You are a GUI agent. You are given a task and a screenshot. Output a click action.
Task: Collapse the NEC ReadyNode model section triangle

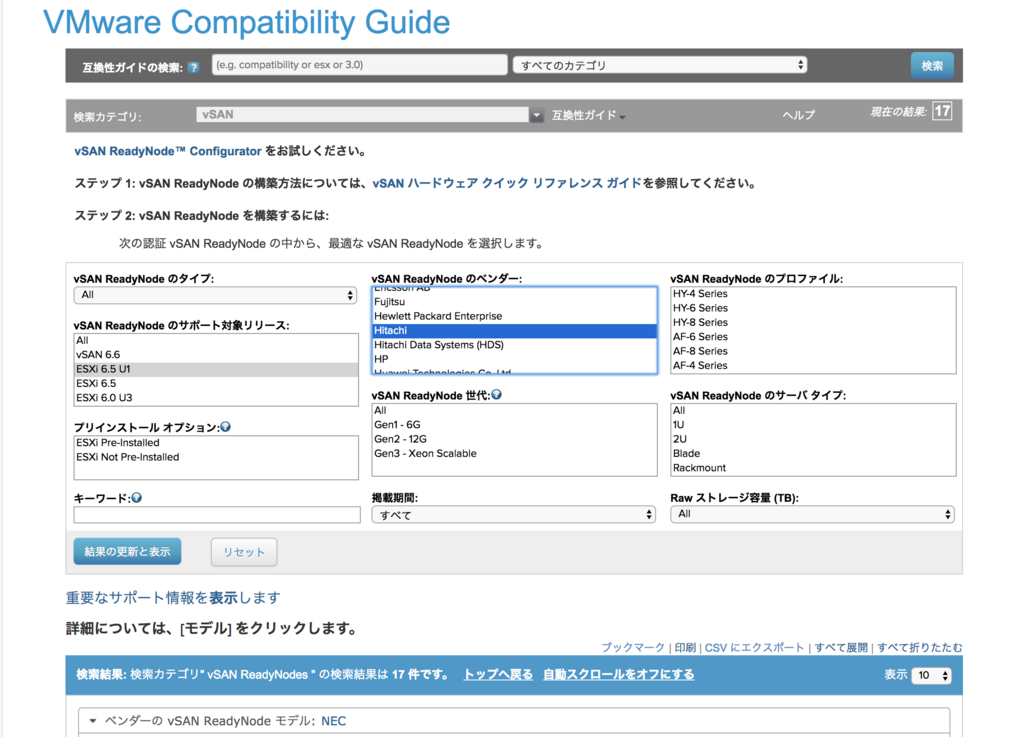click(x=93, y=721)
